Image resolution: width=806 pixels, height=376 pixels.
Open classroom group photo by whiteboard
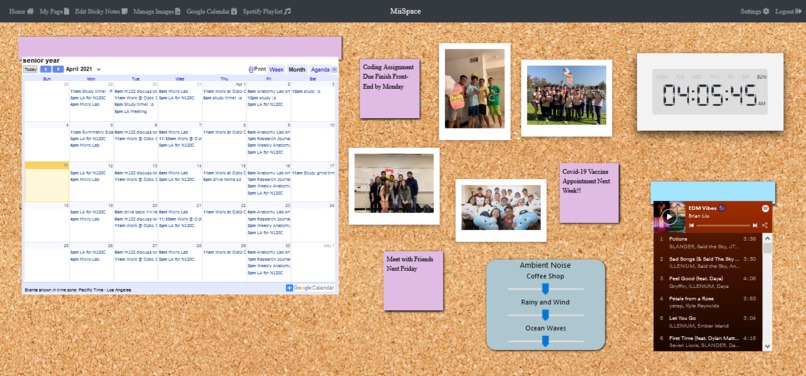pyautogui.click(x=394, y=186)
